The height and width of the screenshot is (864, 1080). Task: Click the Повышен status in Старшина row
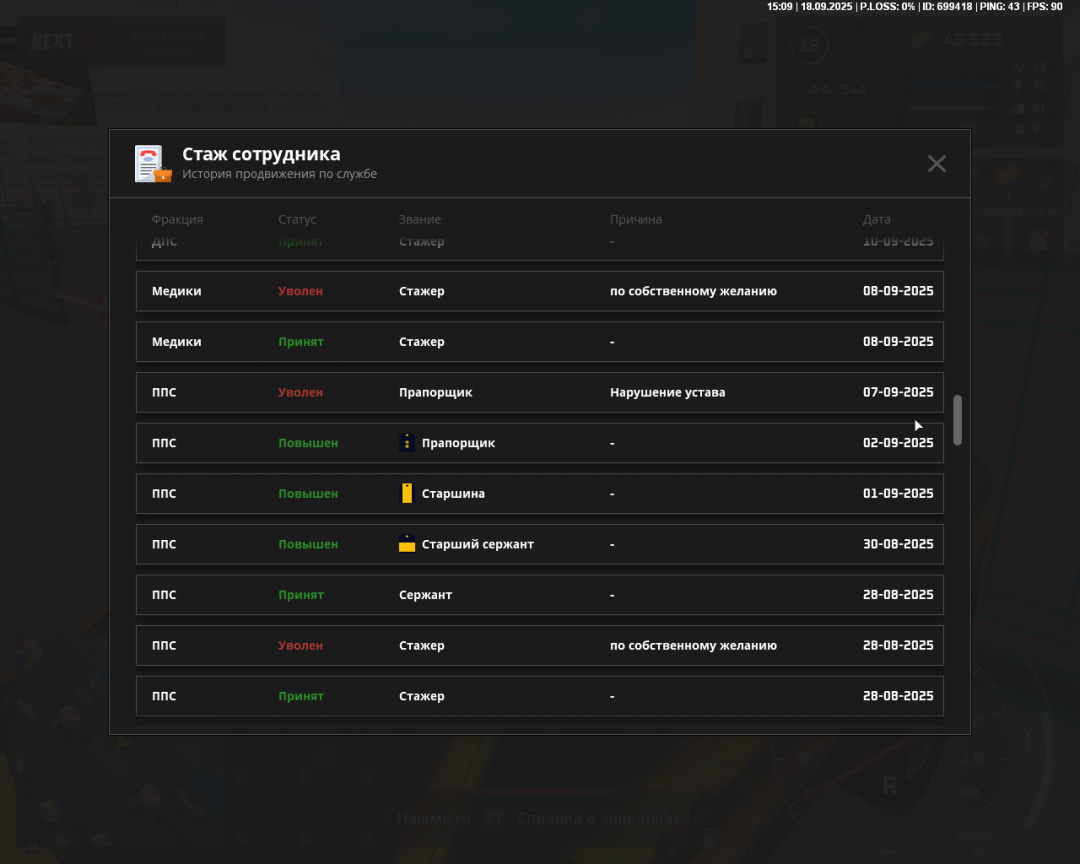pyautogui.click(x=308, y=493)
